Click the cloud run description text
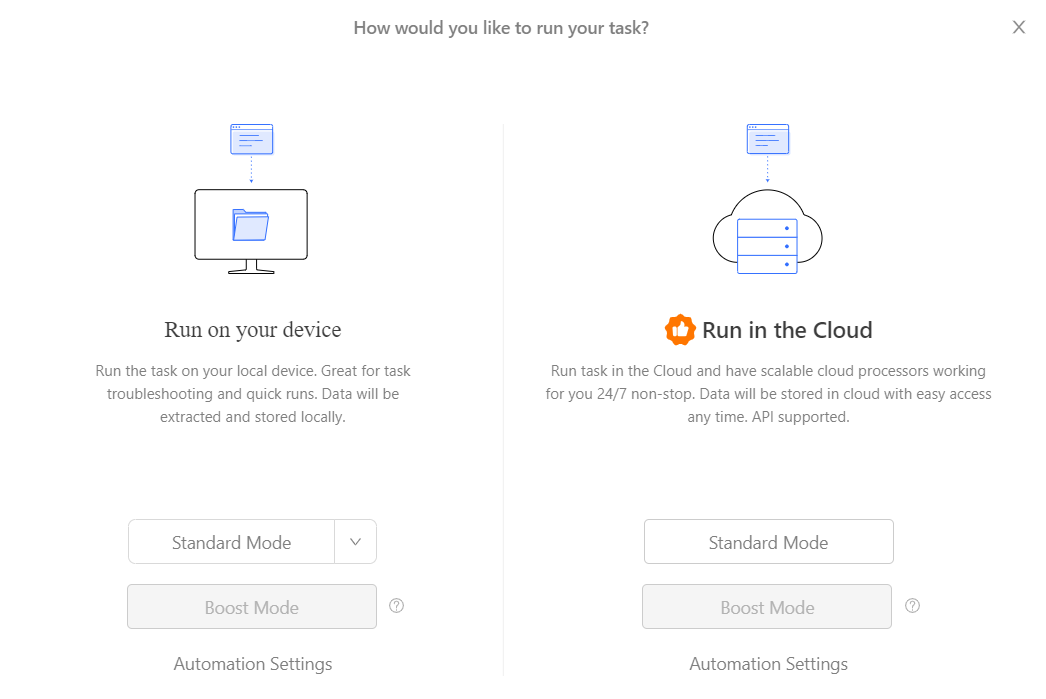This screenshot has height=699, width=1046. pyautogui.click(x=768, y=394)
